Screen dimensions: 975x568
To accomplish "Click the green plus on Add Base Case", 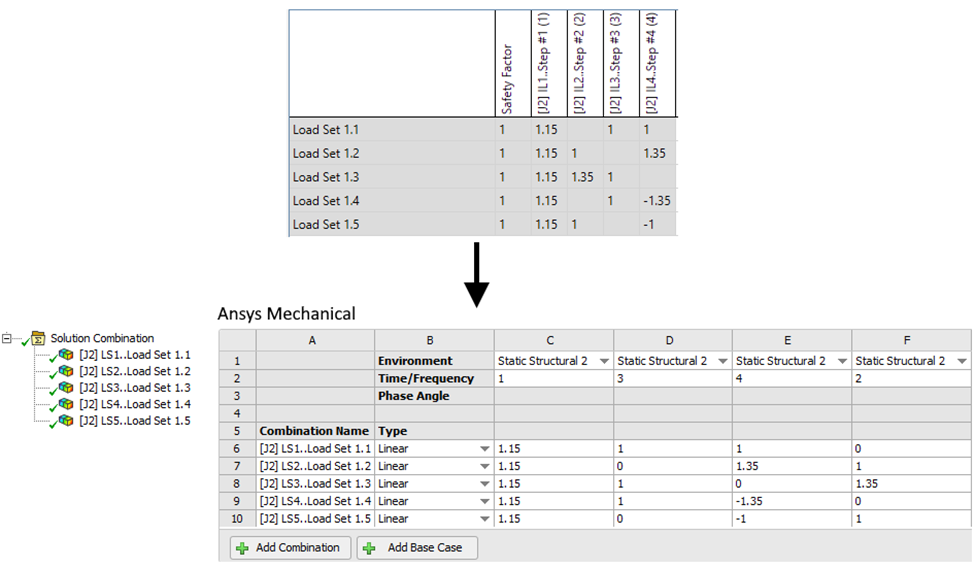I will pyautogui.click(x=369, y=548).
